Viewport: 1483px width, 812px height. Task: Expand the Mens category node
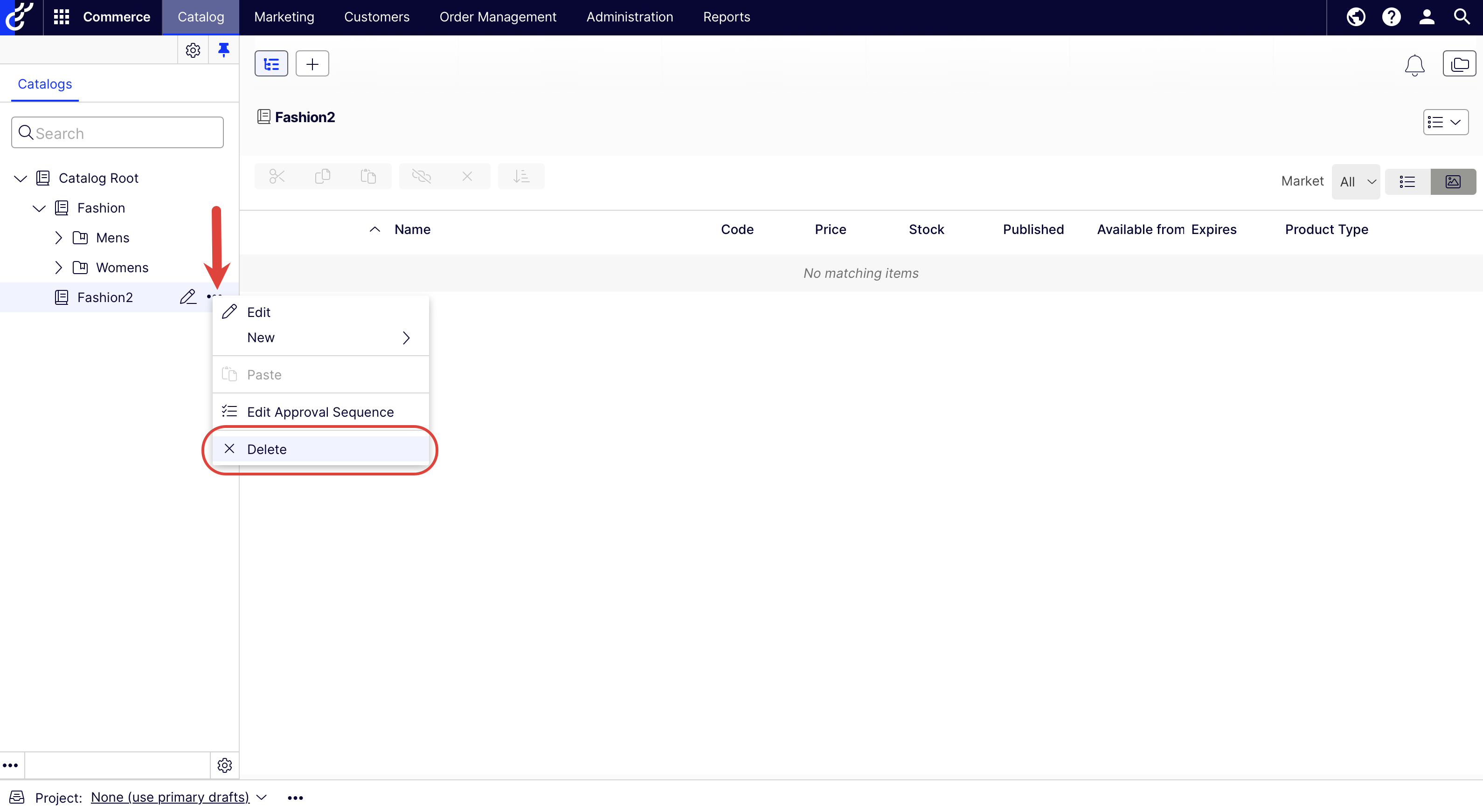[x=58, y=238]
